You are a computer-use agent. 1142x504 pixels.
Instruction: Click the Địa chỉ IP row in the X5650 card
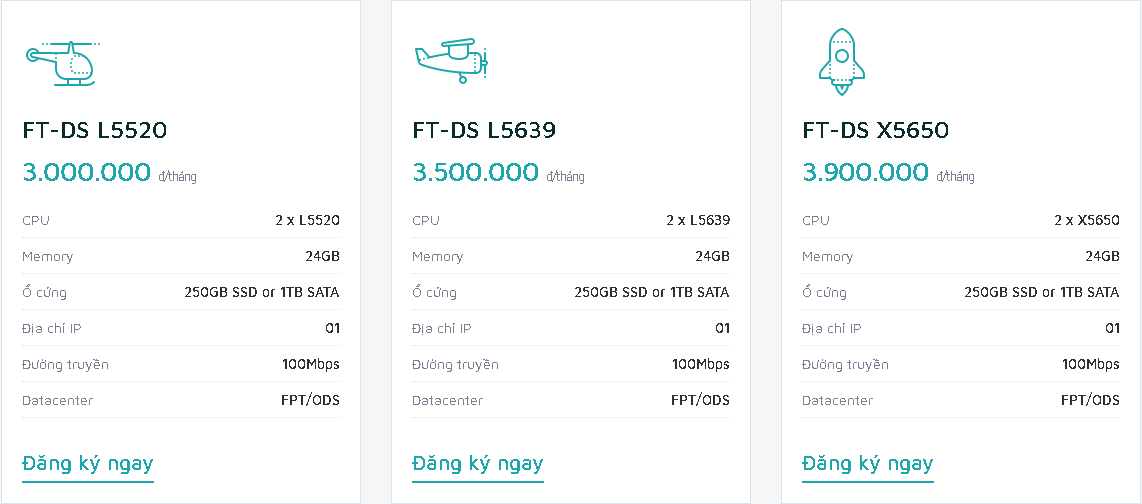[x=960, y=328]
